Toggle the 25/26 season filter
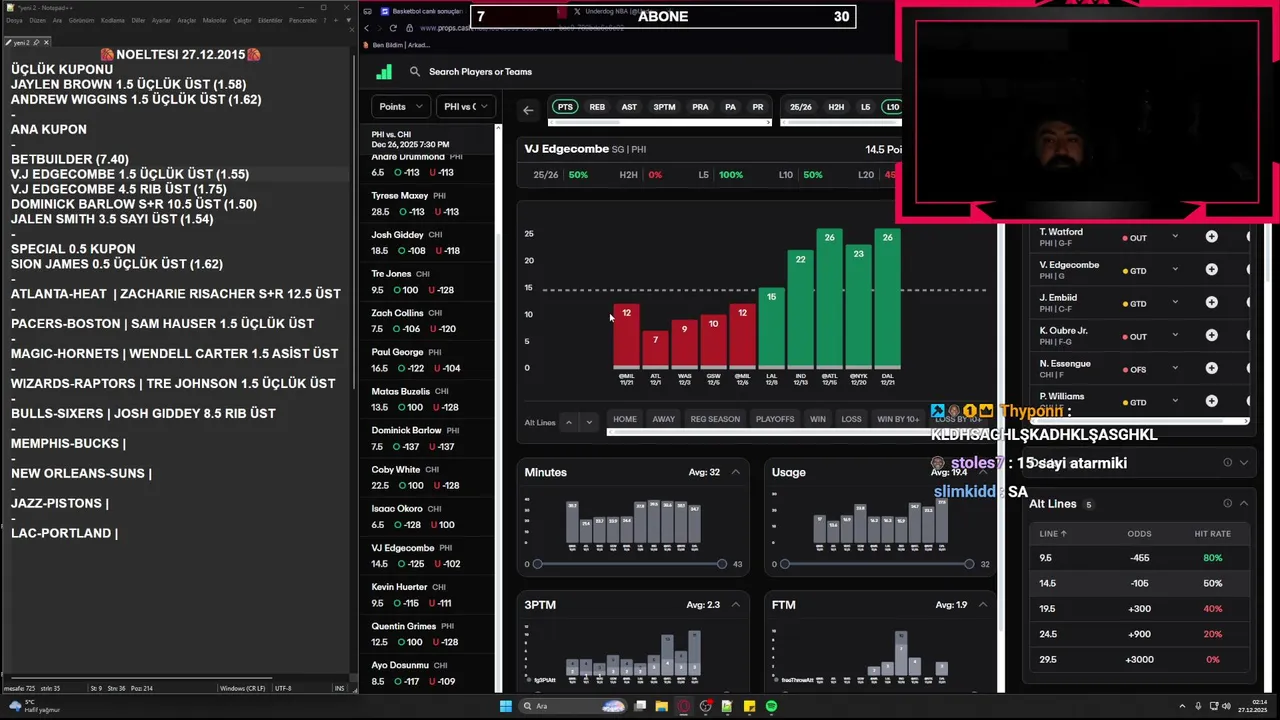 coord(801,107)
